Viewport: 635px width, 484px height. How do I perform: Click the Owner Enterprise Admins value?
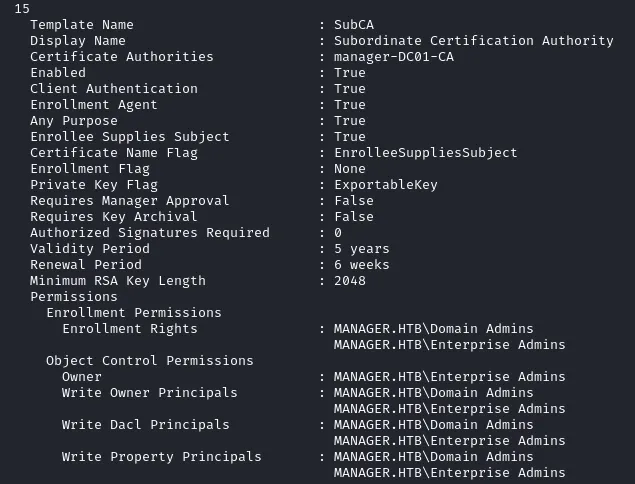[450, 377]
